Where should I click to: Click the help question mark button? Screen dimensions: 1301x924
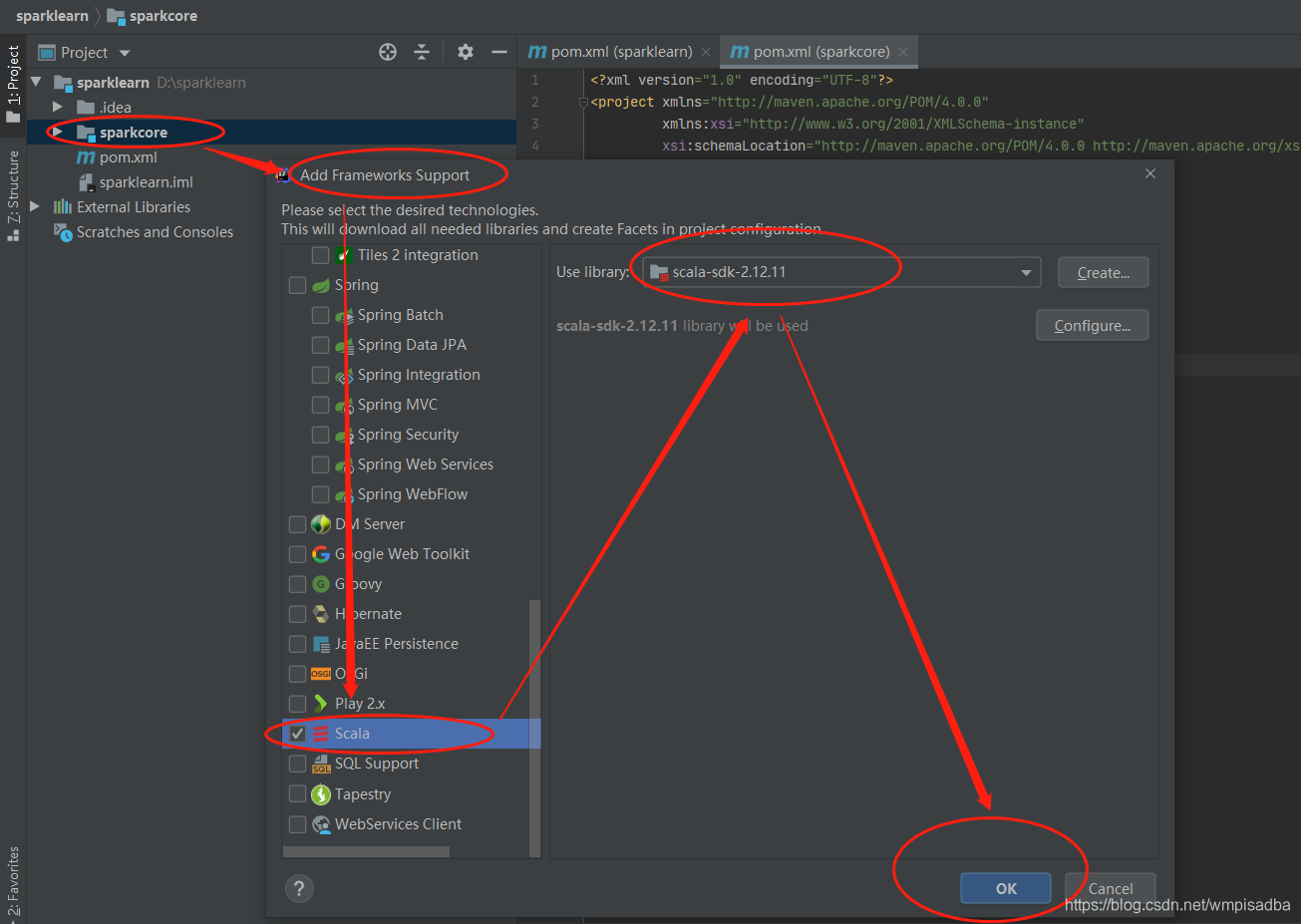[299, 889]
